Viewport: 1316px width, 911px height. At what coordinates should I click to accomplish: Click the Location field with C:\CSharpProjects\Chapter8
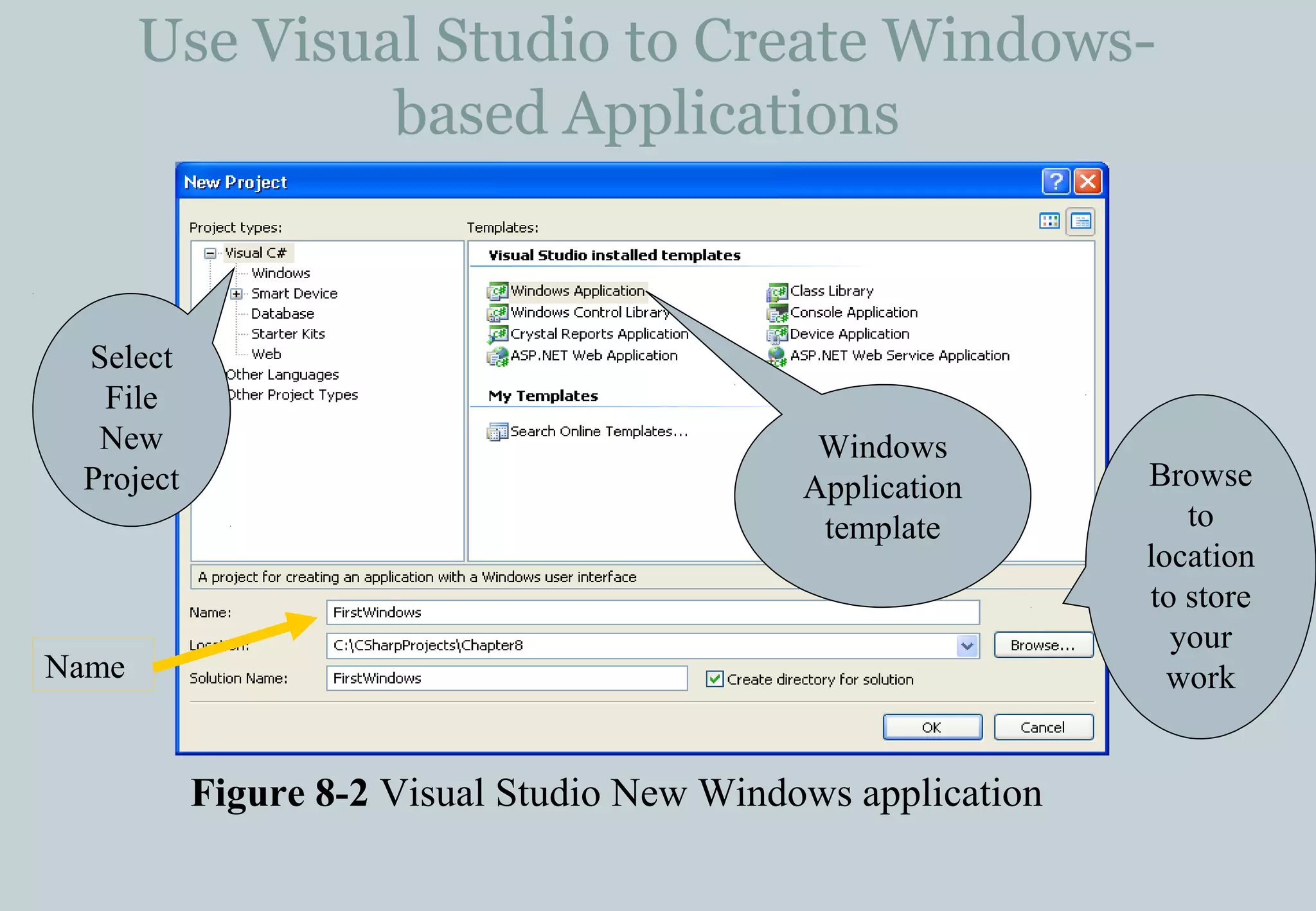coord(653,646)
